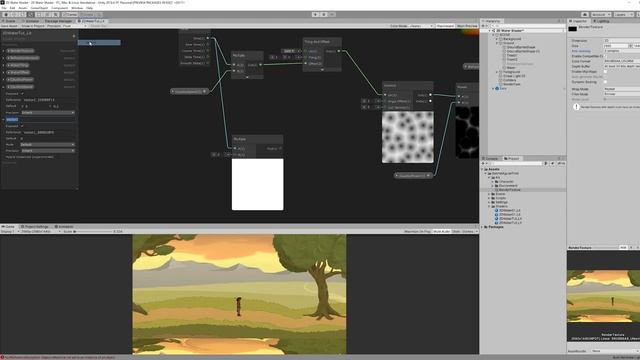The width and height of the screenshot is (640, 360).
Task: Open the Layers dropdown
Action: click(623, 15)
